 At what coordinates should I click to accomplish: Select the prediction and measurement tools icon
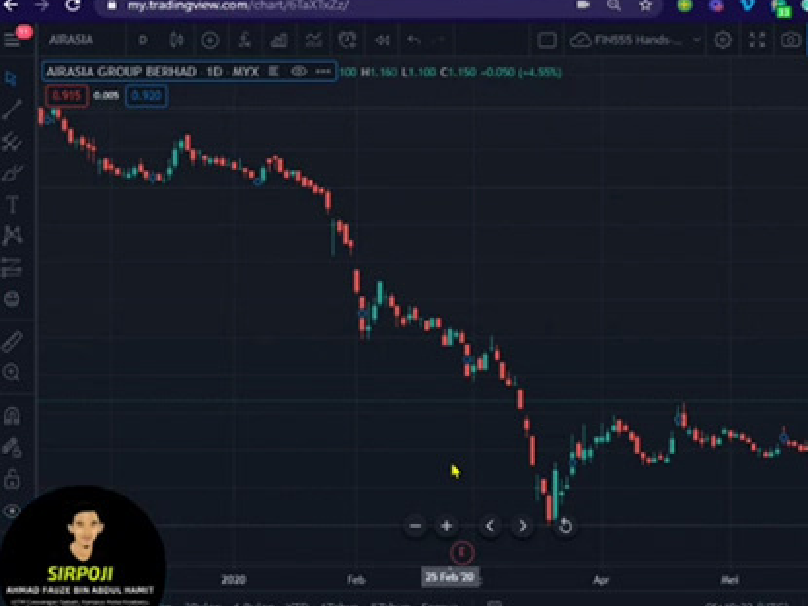(x=11, y=267)
